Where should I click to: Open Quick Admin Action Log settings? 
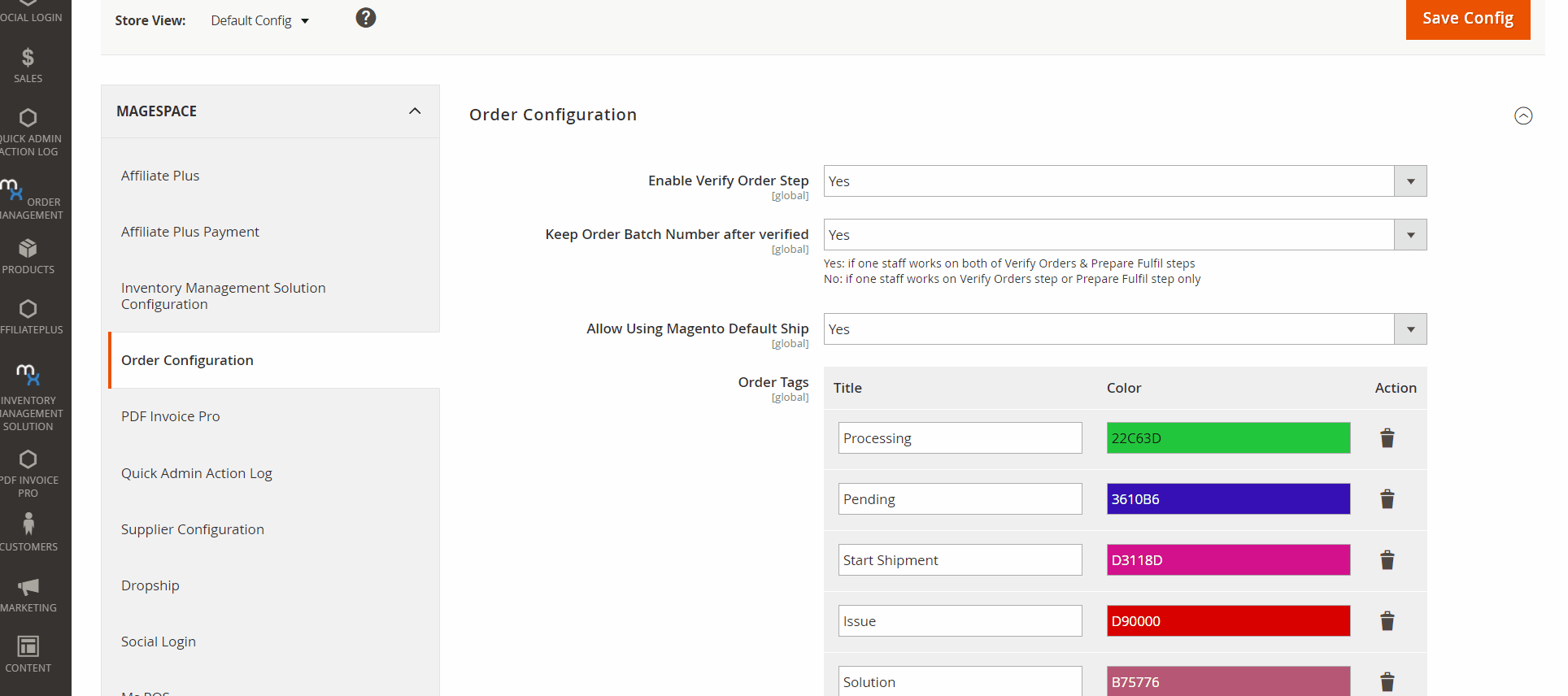tap(197, 473)
